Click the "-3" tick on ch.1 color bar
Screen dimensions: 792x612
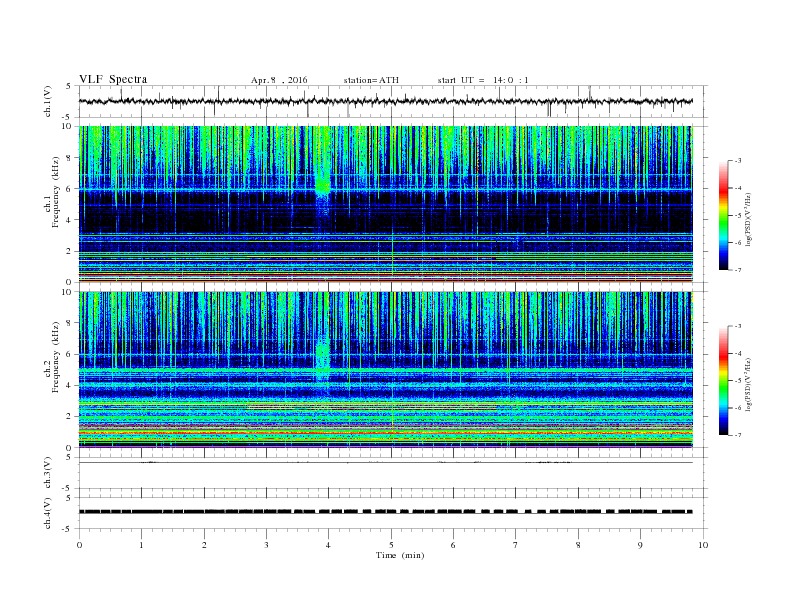[x=738, y=161]
